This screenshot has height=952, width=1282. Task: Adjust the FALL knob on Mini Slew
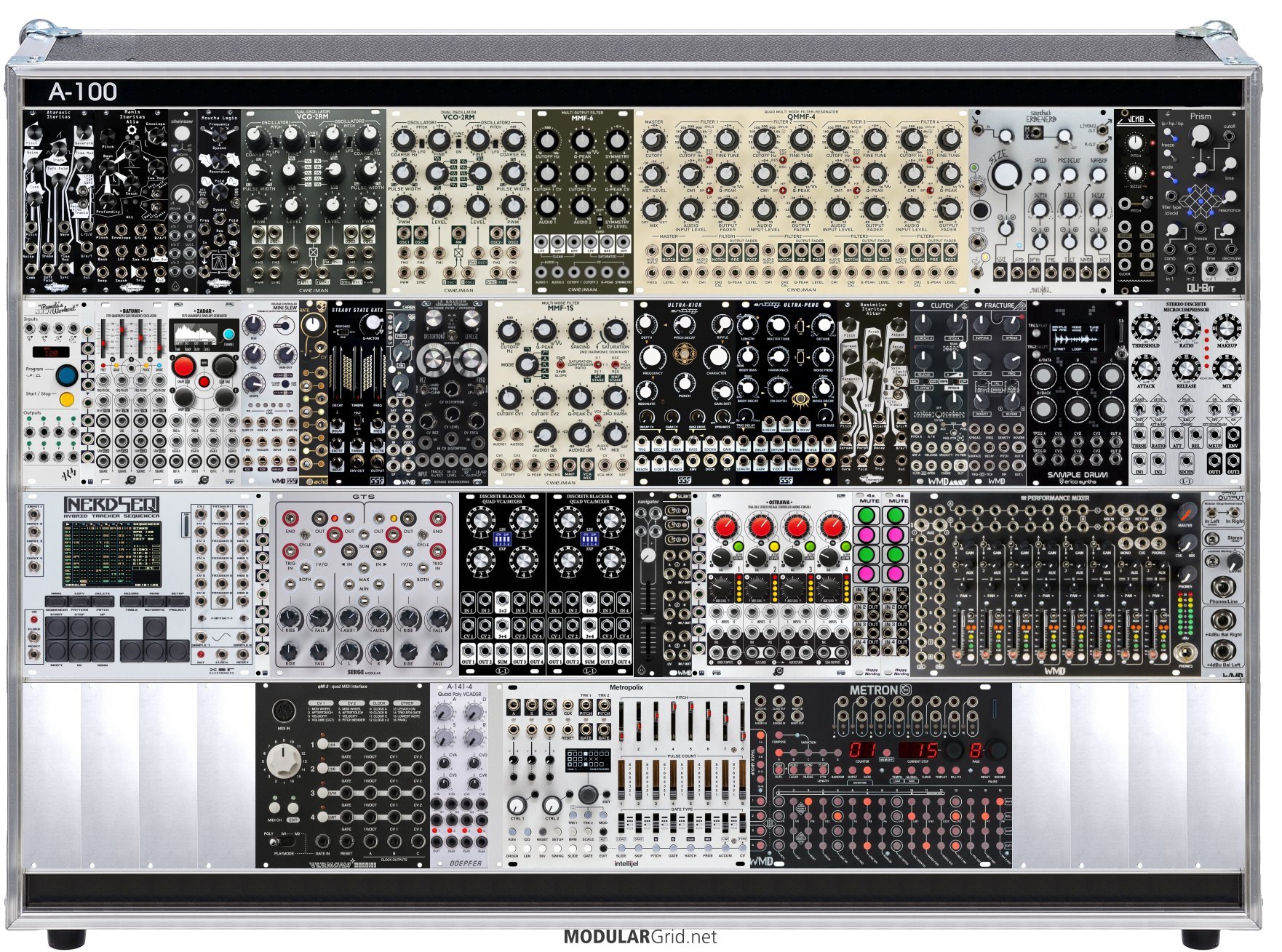pyautogui.click(x=253, y=355)
